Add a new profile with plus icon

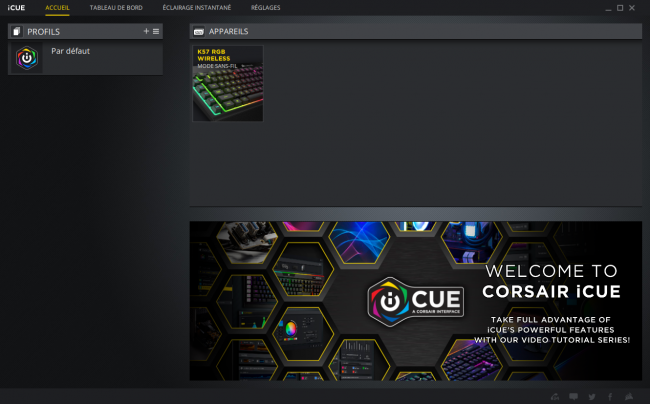click(x=146, y=31)
